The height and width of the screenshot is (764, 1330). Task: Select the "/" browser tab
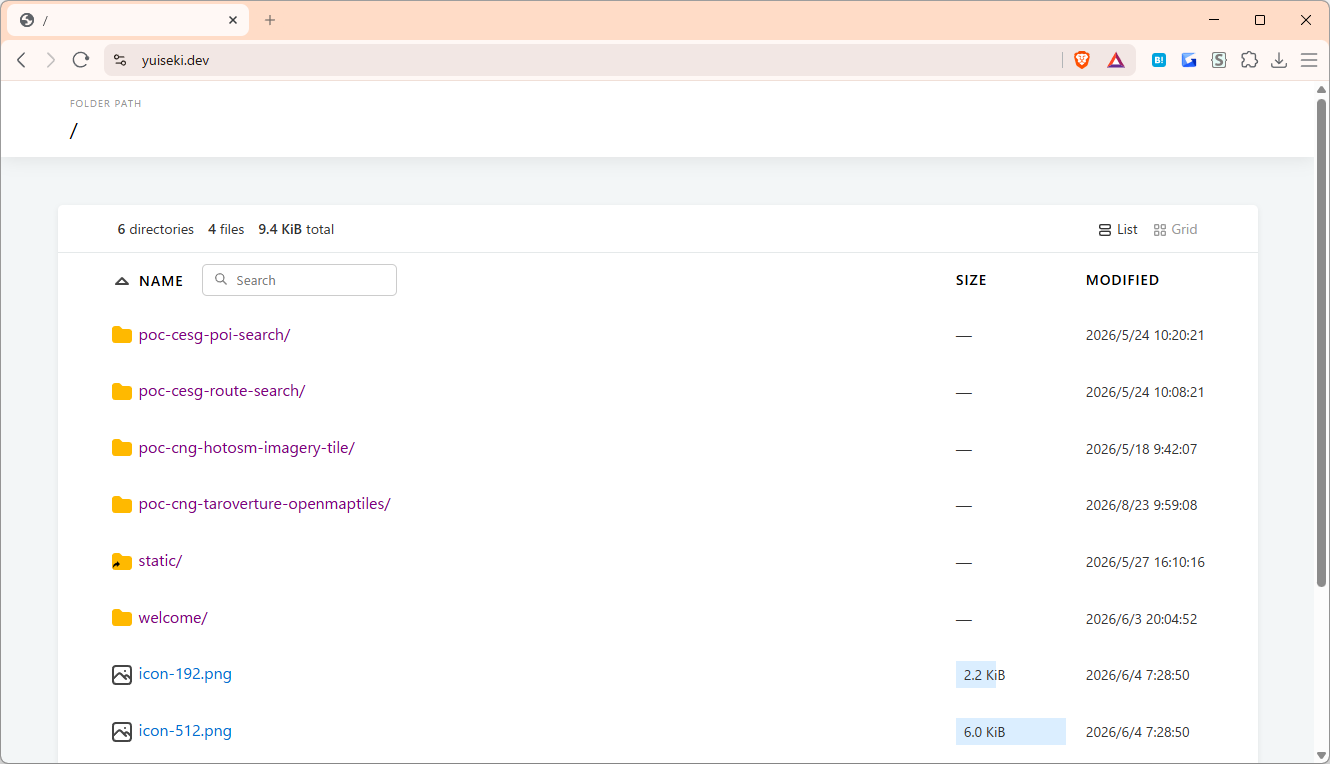tap(128, 20)
